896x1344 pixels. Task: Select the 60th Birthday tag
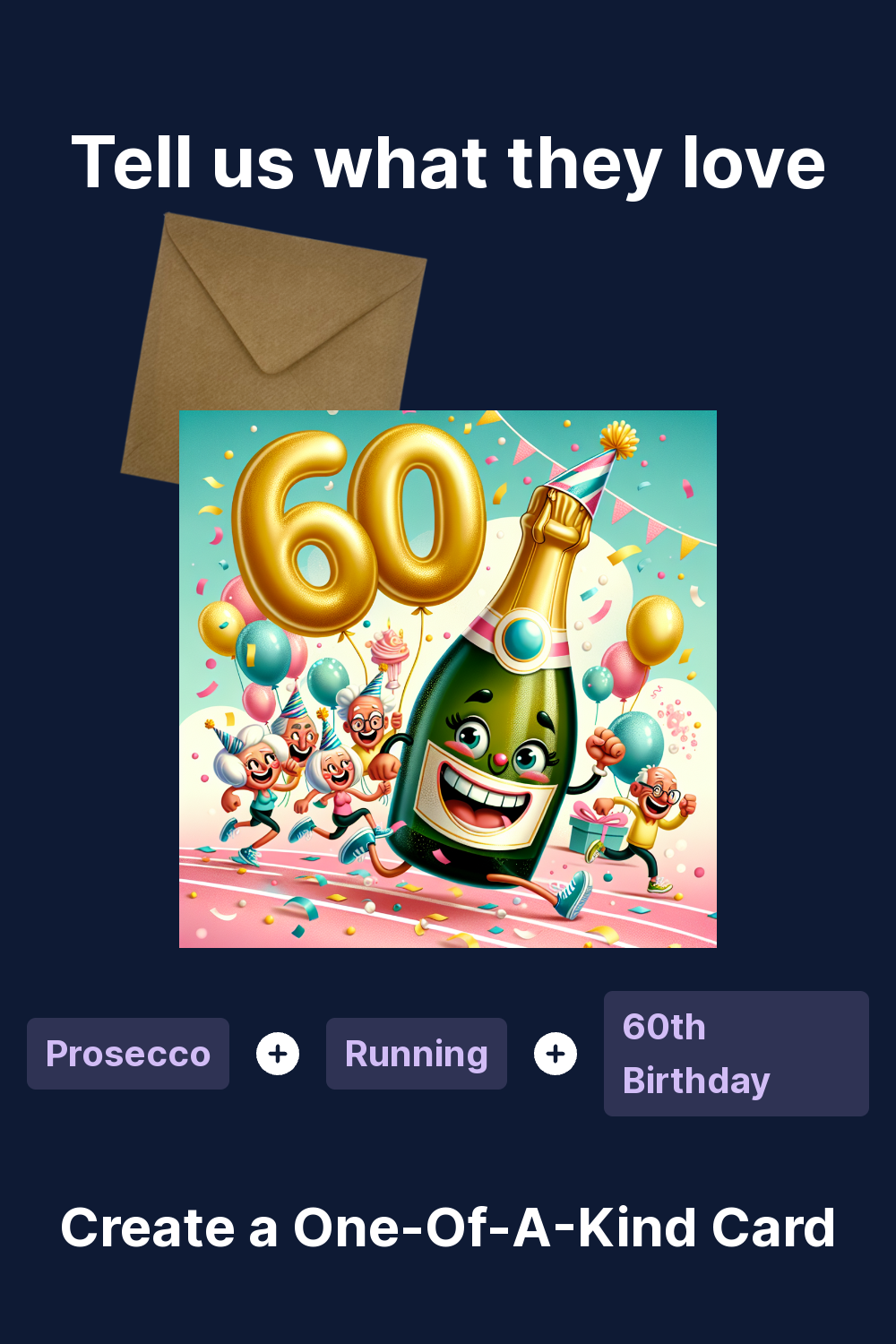pos(737,1054)
